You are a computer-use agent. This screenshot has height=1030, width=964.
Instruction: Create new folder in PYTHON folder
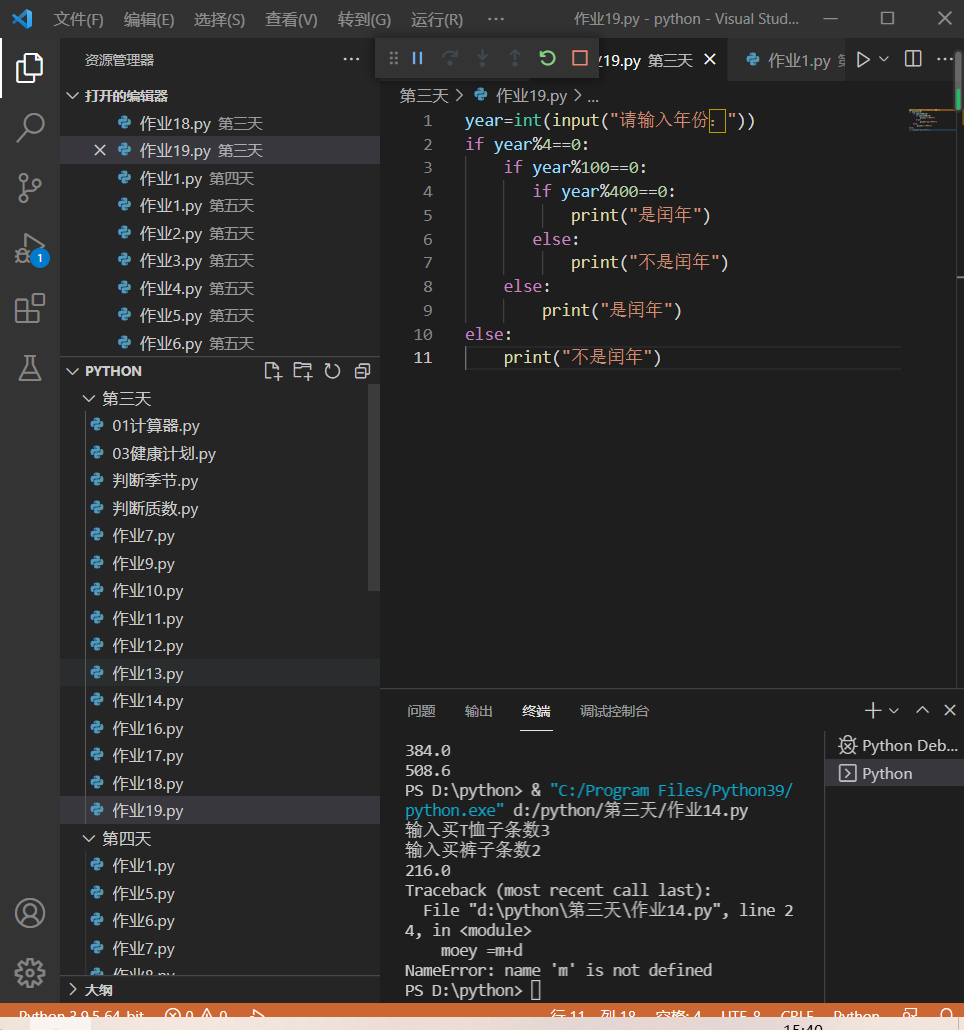(303, 371)
